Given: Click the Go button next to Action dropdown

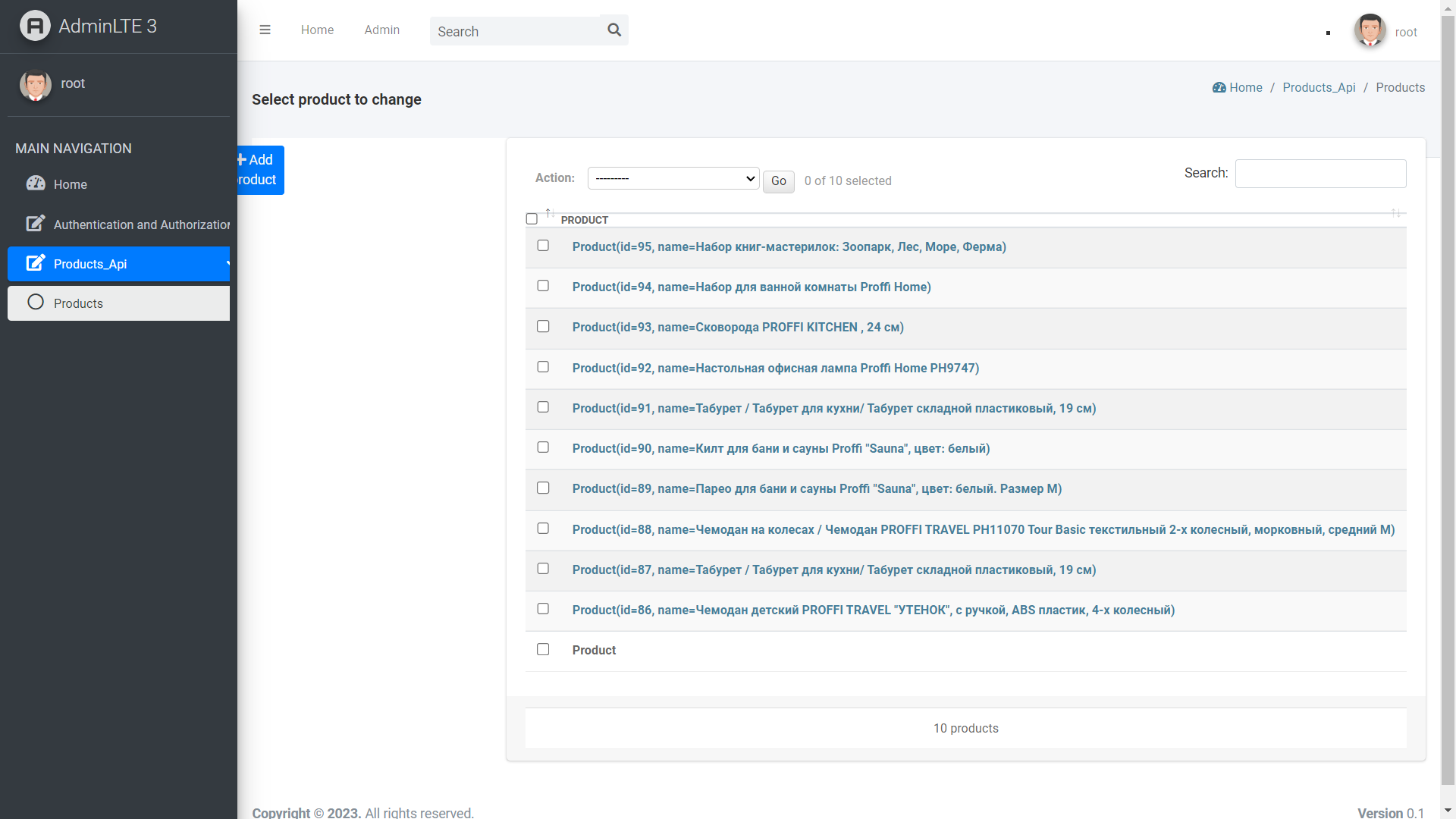Looking at the screenshot, I should point(779,180).
